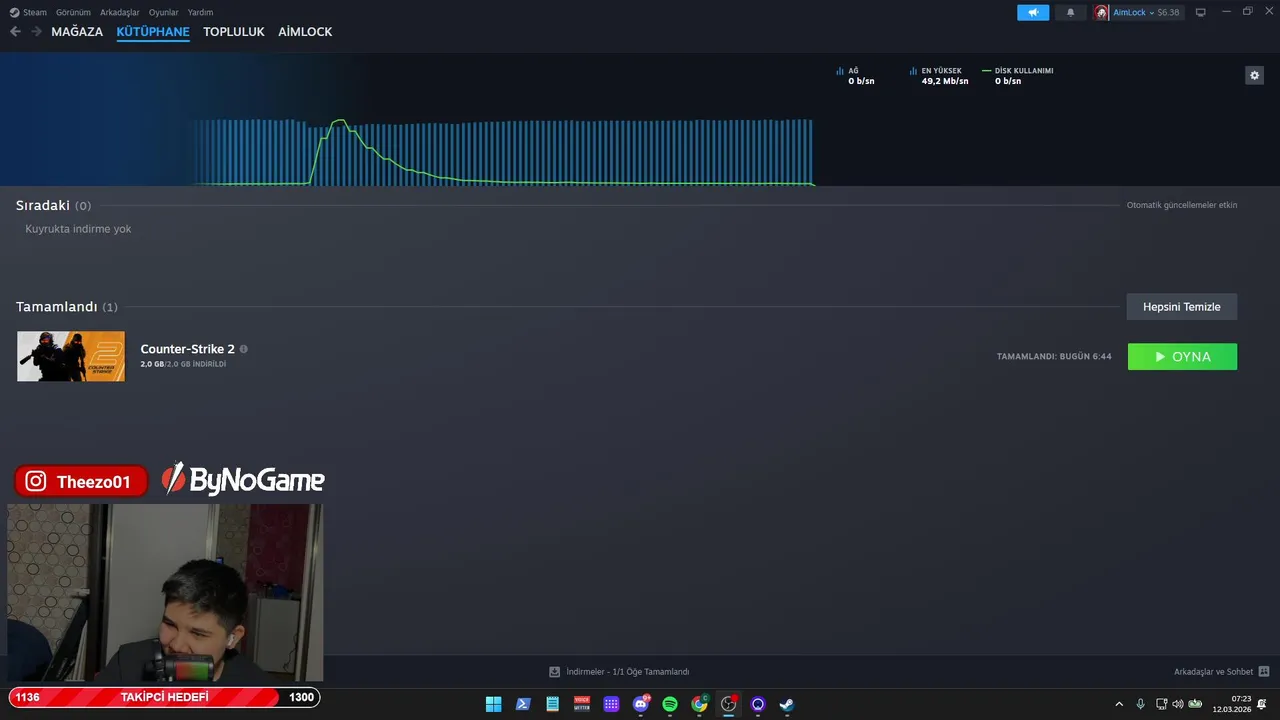The height and width of the screenshot is (720, 1280).
Task: Open the Oyunlar menu
Action: [164, 12]
